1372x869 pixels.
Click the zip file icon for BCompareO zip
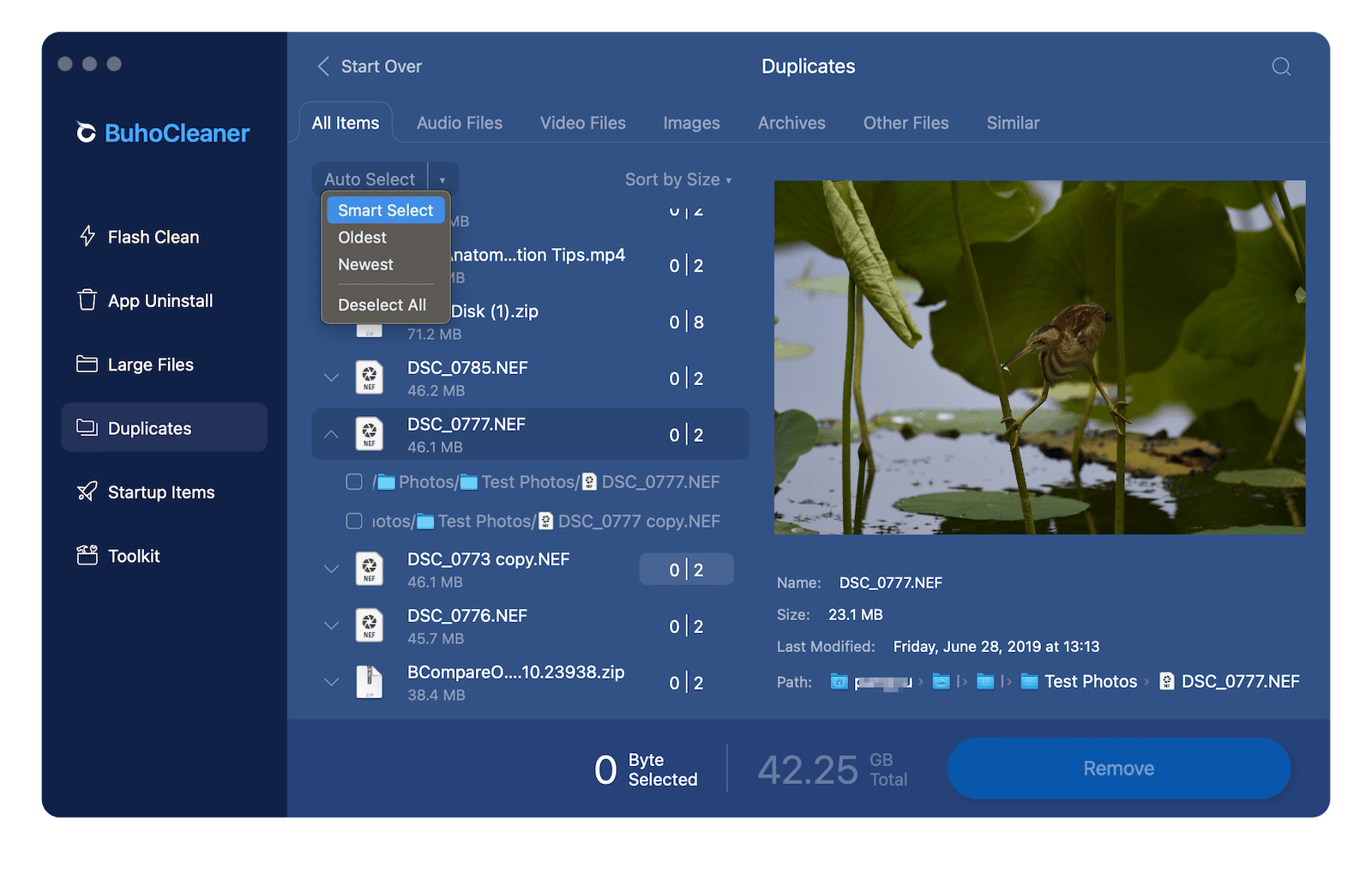[x=370, y=682]
